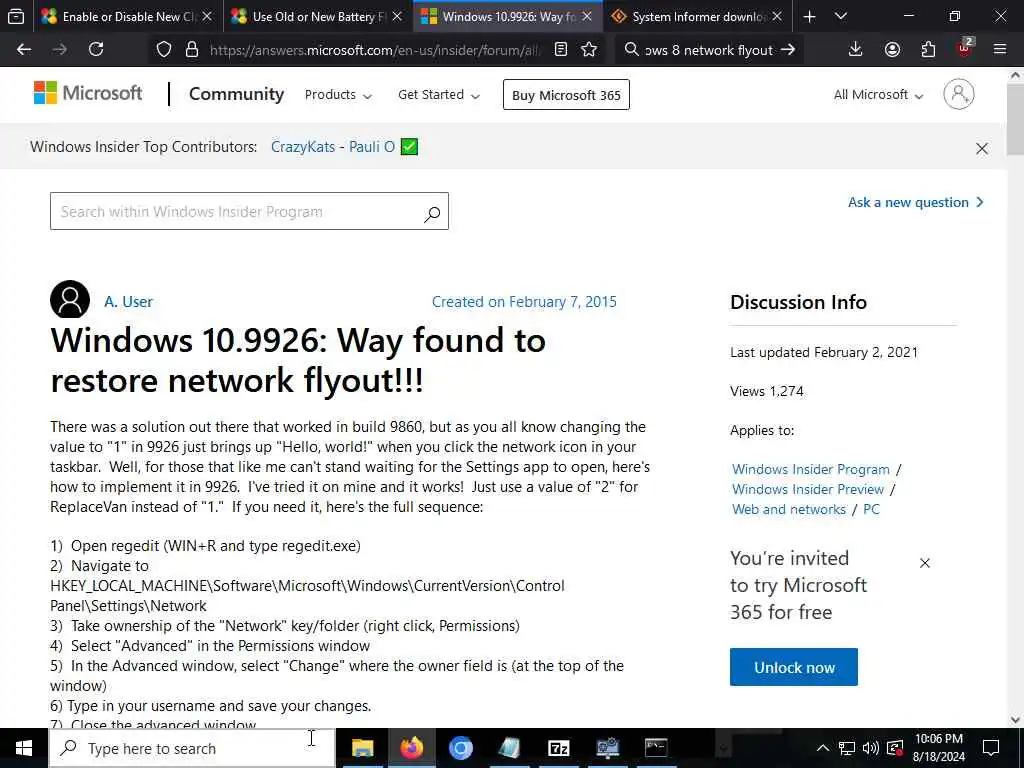
Task: Click the site padlock security icon
Action: coord(191,50)
